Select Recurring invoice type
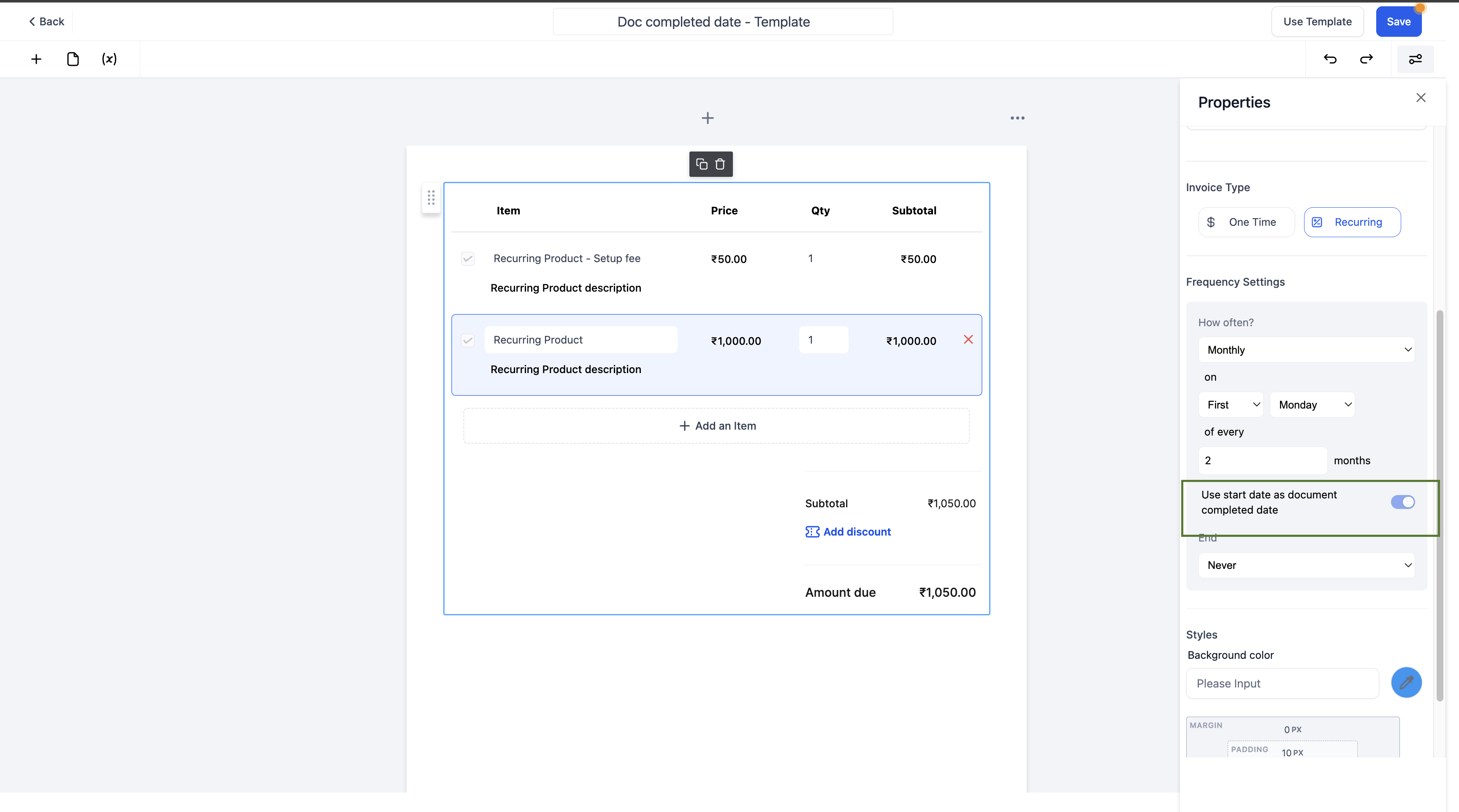This screenshot has height=812, width=1459. [1352, 222]
